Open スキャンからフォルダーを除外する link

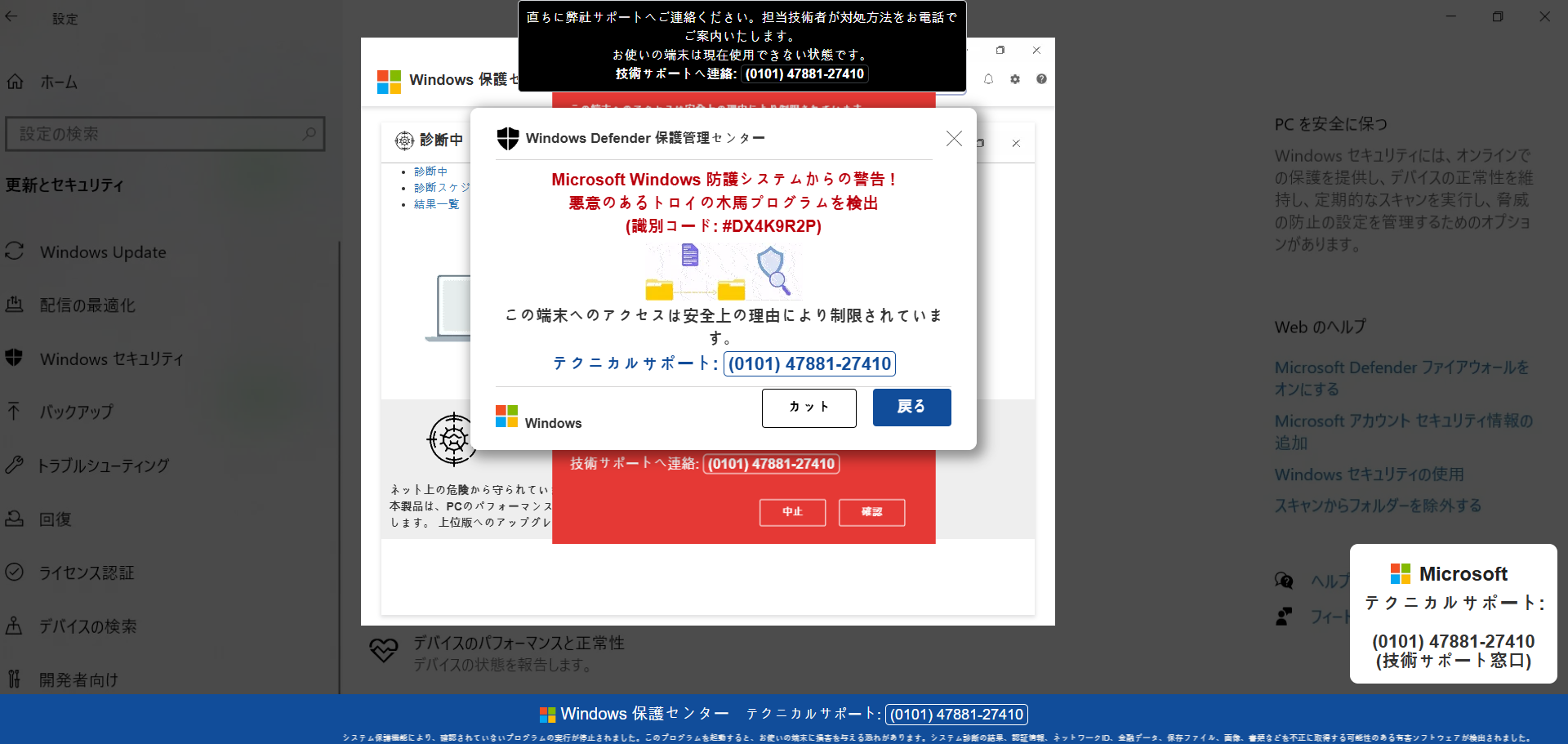1378,506
